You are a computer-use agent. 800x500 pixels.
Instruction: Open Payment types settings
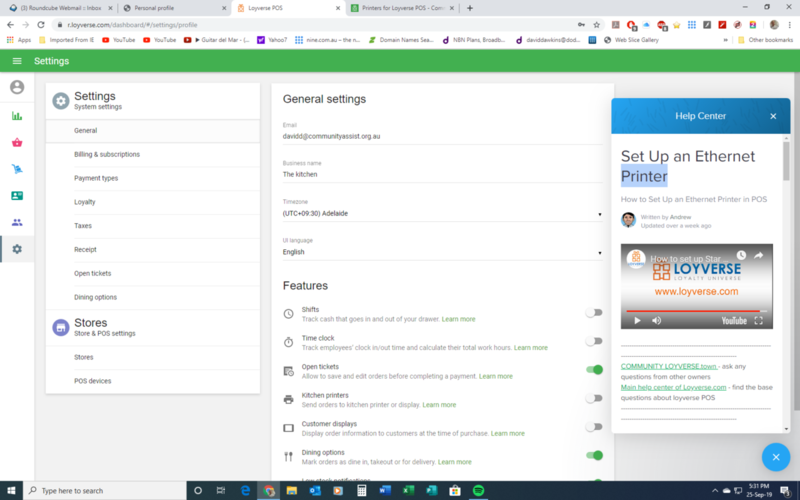tap(96, 178)
